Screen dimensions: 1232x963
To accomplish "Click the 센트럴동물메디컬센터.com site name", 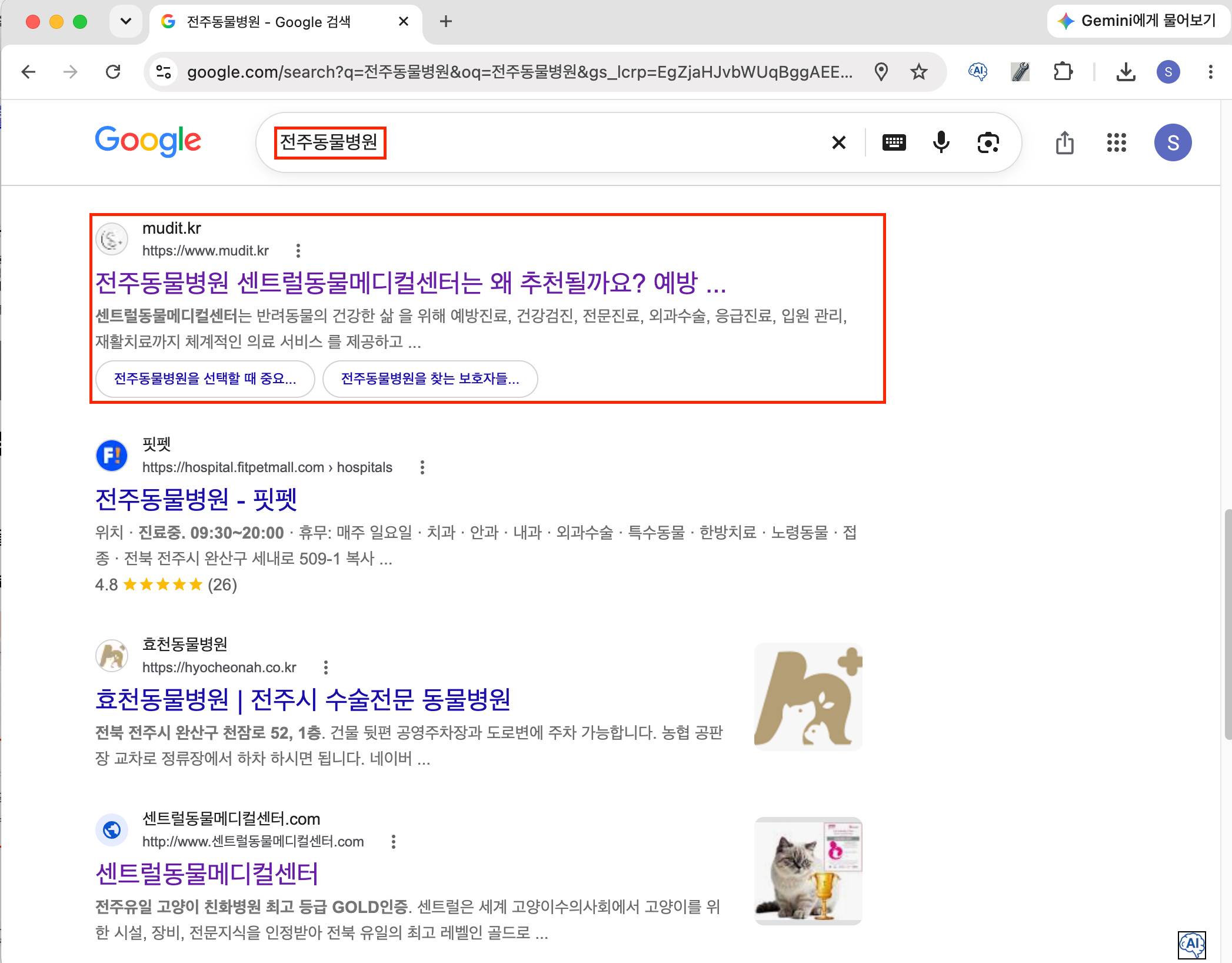I will pyautogui.click(x=231, y=818).
